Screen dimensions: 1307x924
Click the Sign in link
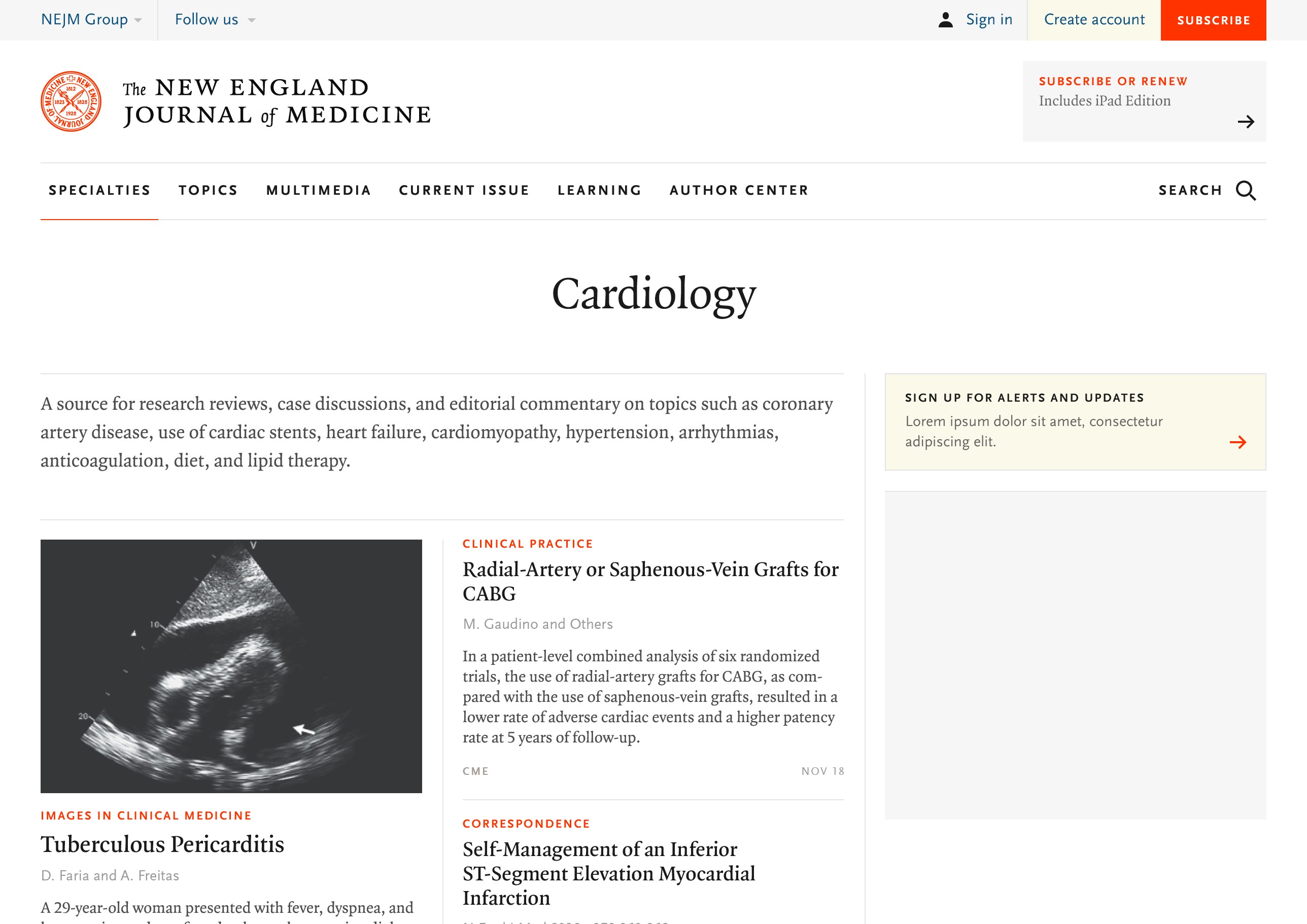tap(989, 20)
